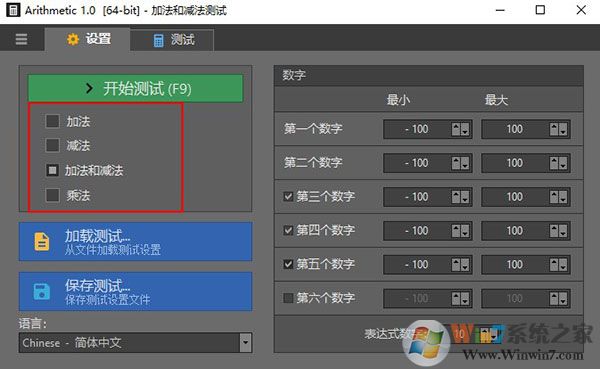Click the 最大 column header

point(496,100)
